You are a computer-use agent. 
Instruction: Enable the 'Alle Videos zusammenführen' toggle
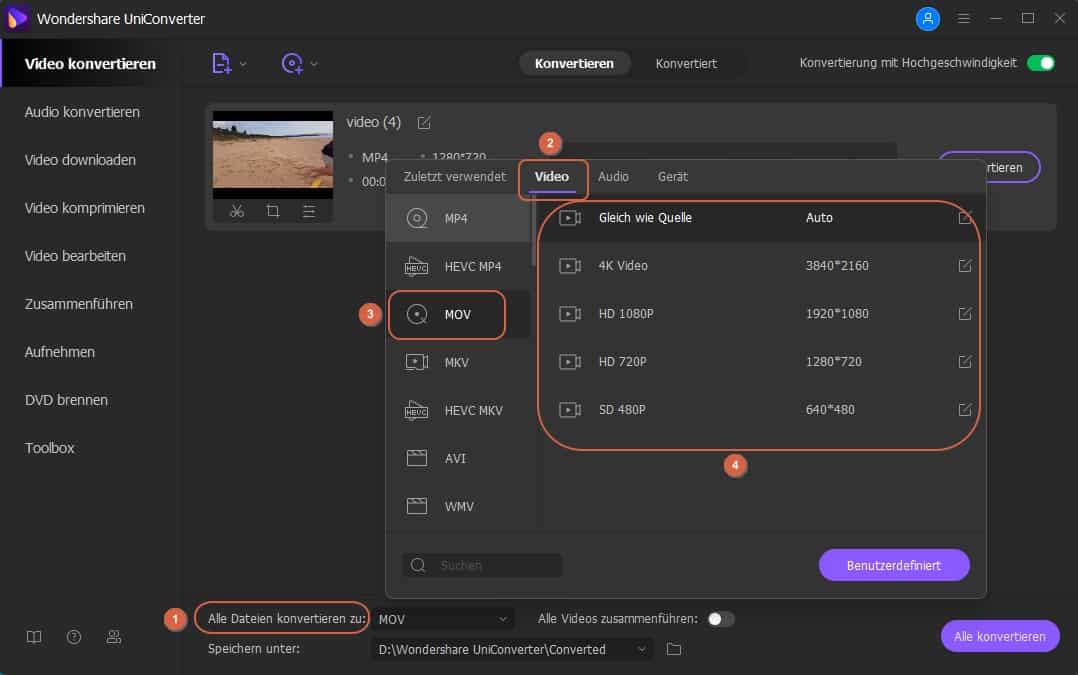(x=720, y=619)
